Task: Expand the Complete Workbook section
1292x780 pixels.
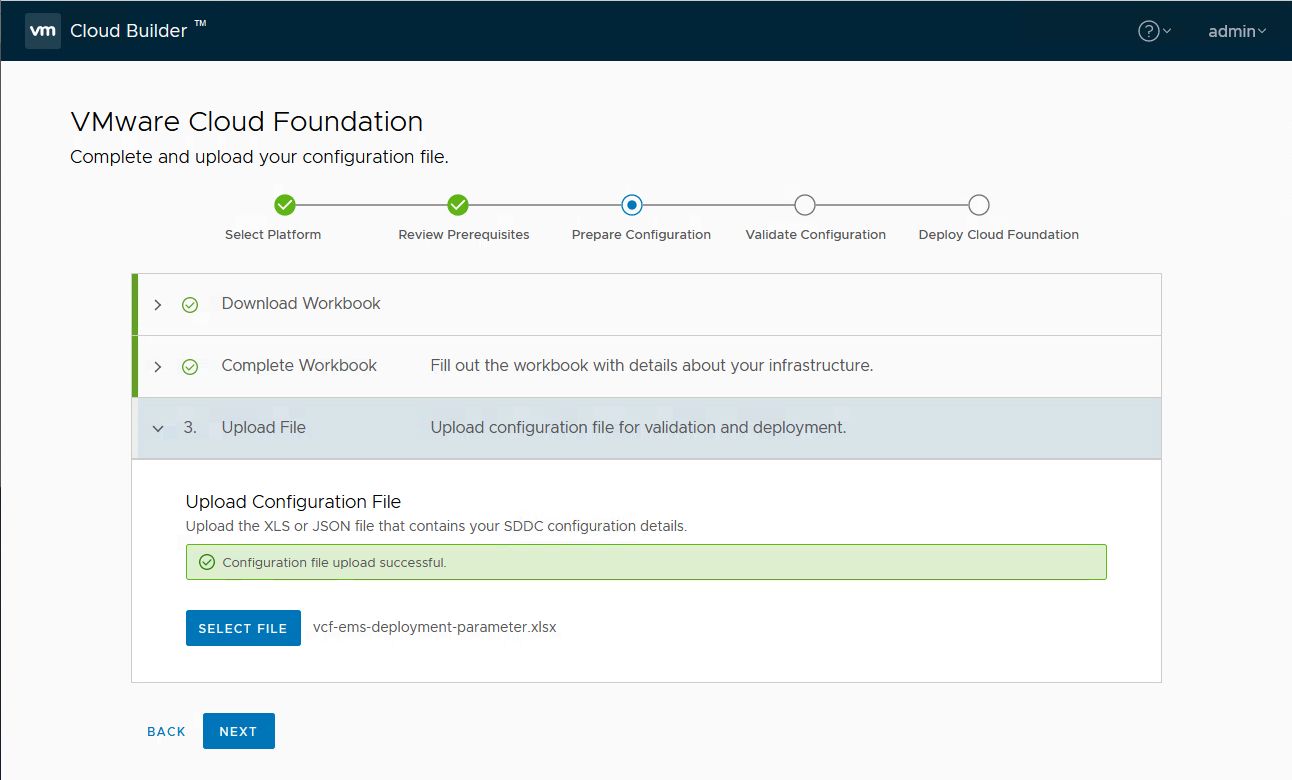Action: [157, 366]
